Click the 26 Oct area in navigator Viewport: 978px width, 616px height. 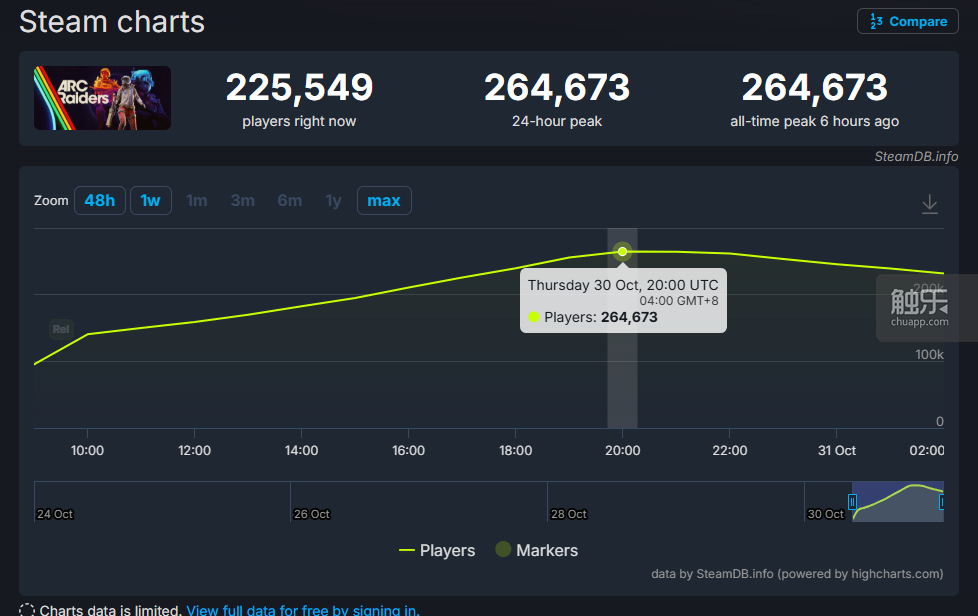(312, 502)
